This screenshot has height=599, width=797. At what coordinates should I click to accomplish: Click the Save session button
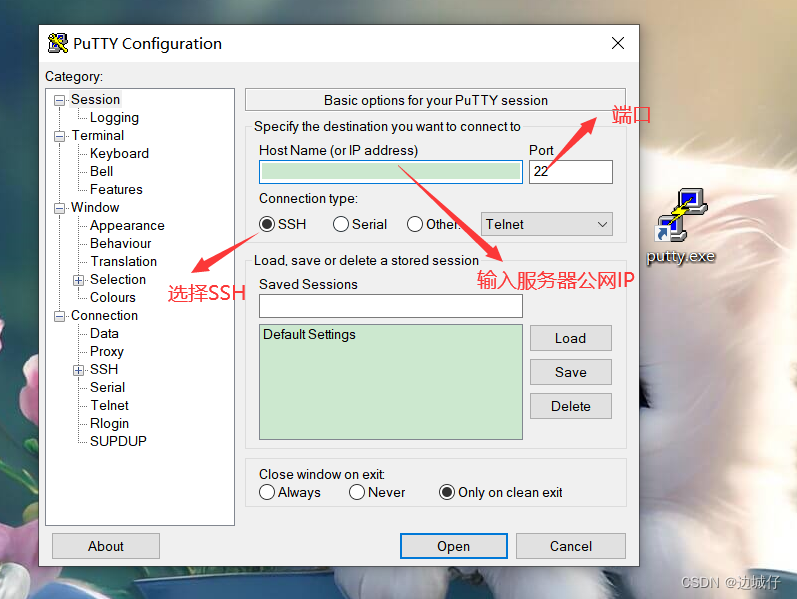tap(570, 372)
